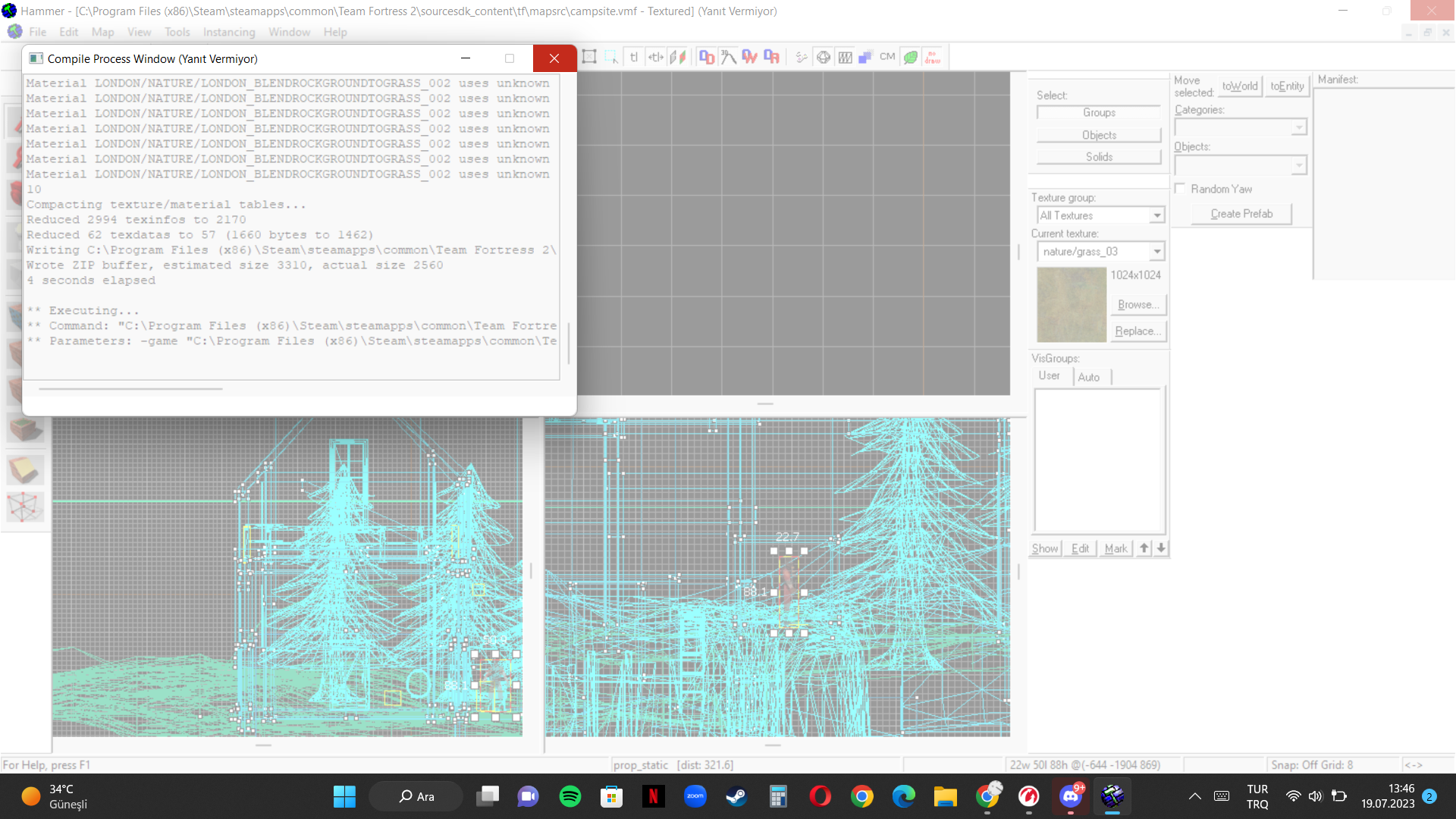Click the Create Prefab button
Image resolution: width=1456 pixels, height=819 pixels.
point(1242,213)
